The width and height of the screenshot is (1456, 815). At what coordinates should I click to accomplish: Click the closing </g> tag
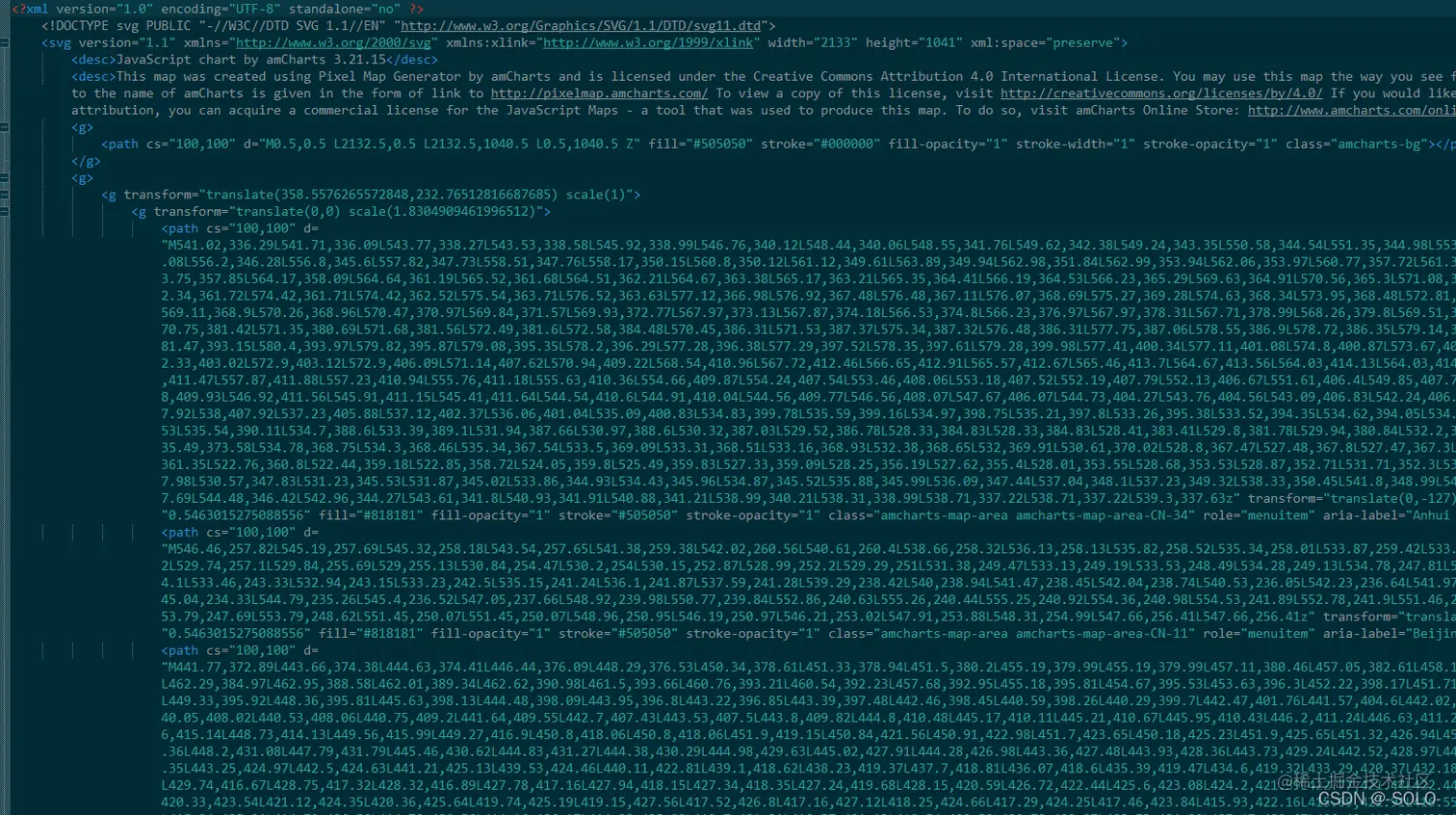(86, 161)
